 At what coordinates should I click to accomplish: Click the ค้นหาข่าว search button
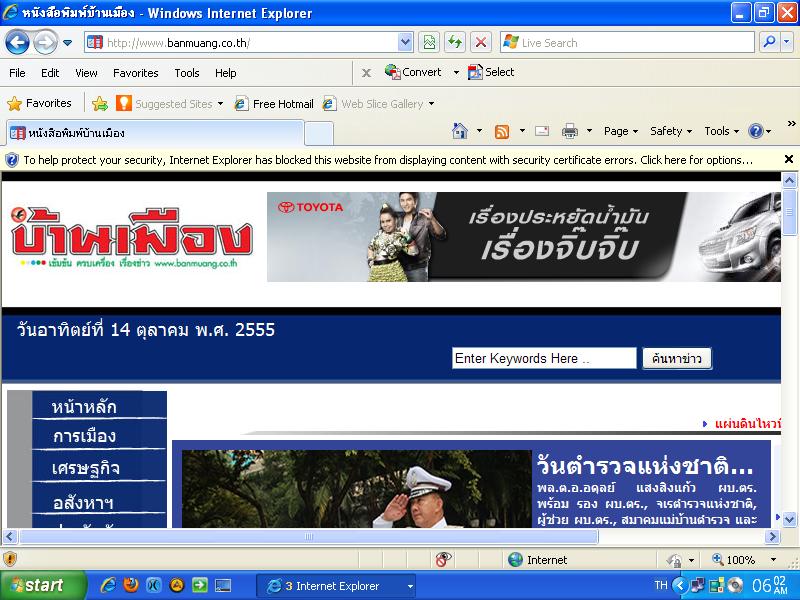pyautogui.click(x=676, y=359)
